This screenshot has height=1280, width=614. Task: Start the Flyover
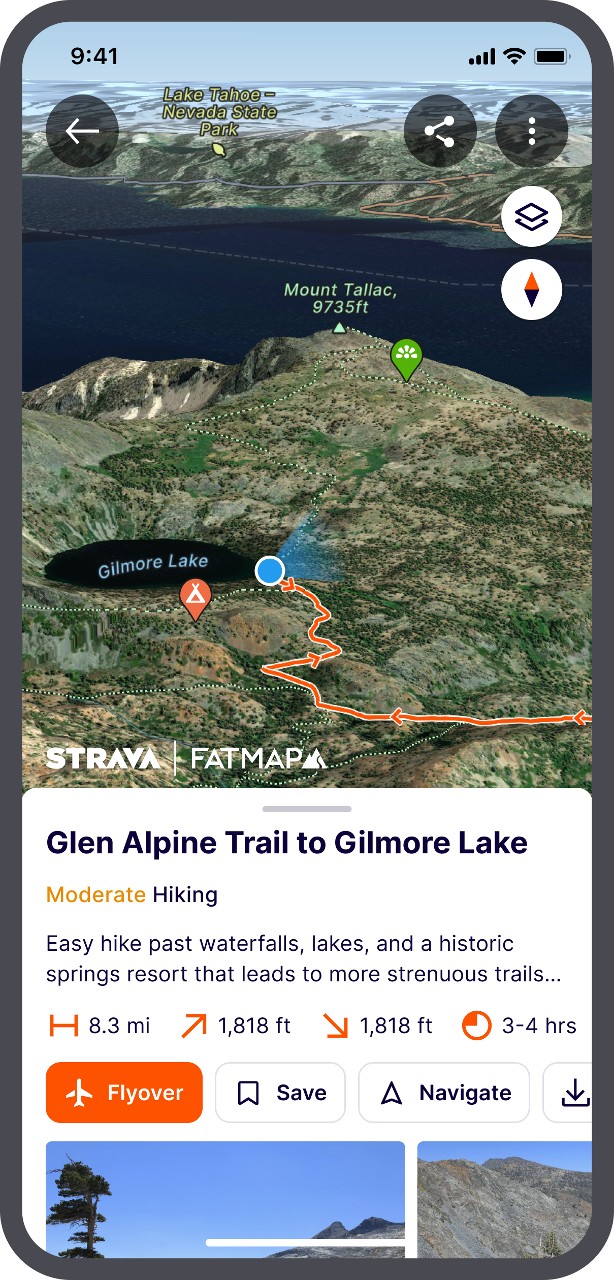pyautogui.click(x=124, y=1093)
